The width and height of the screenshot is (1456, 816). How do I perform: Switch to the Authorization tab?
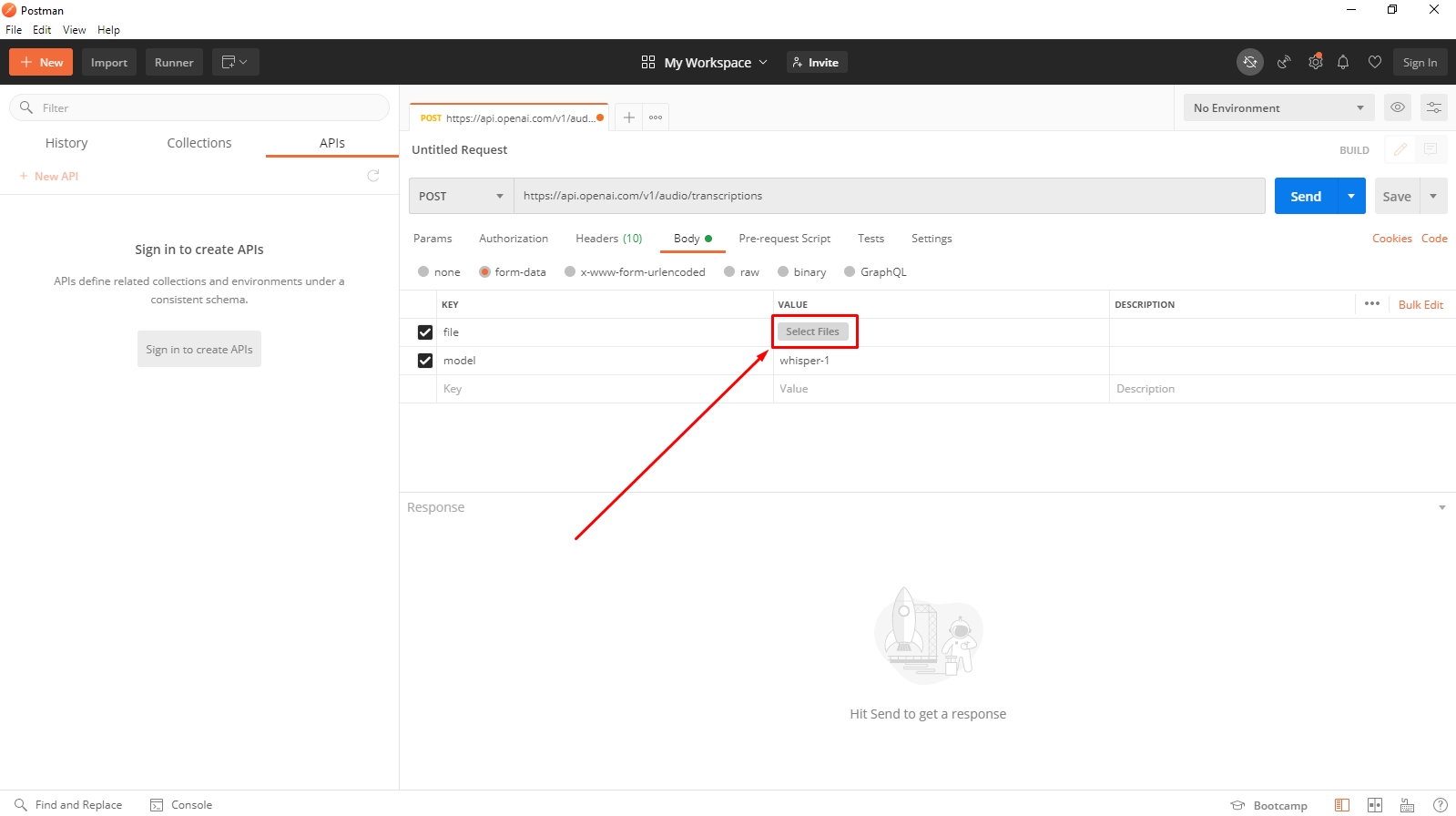(514, 239)
